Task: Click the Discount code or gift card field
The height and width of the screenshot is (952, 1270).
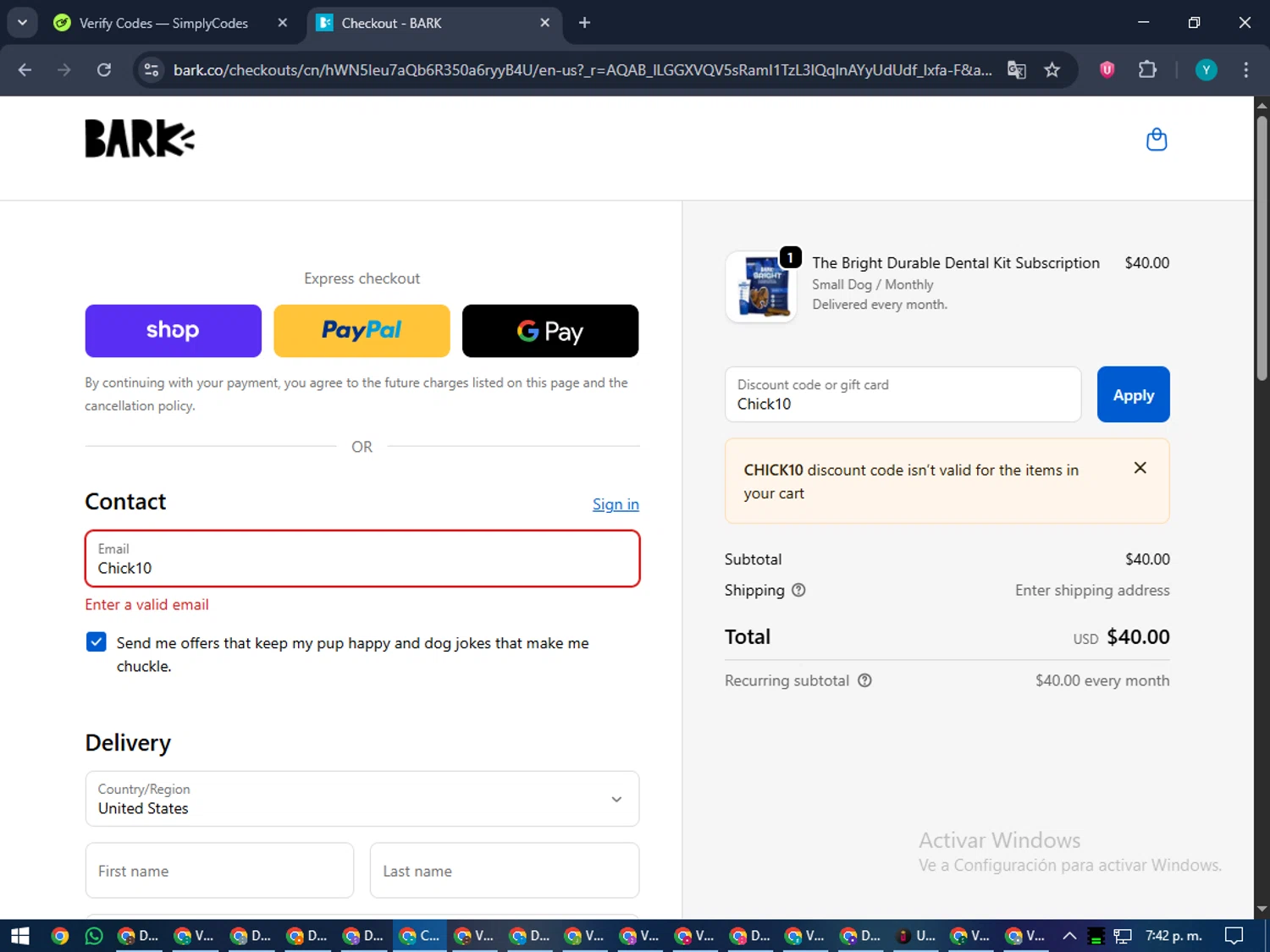Action: point(903,394)
